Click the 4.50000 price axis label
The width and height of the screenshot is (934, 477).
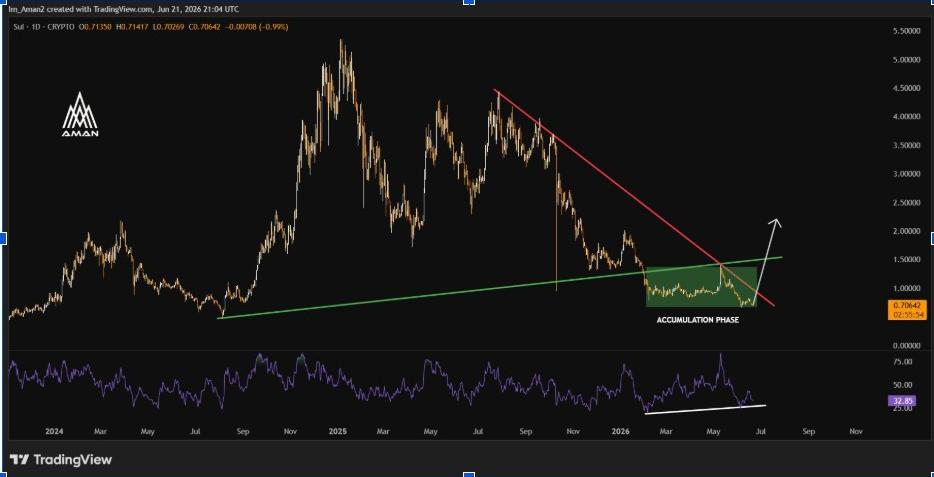click(x=905, y=88)
